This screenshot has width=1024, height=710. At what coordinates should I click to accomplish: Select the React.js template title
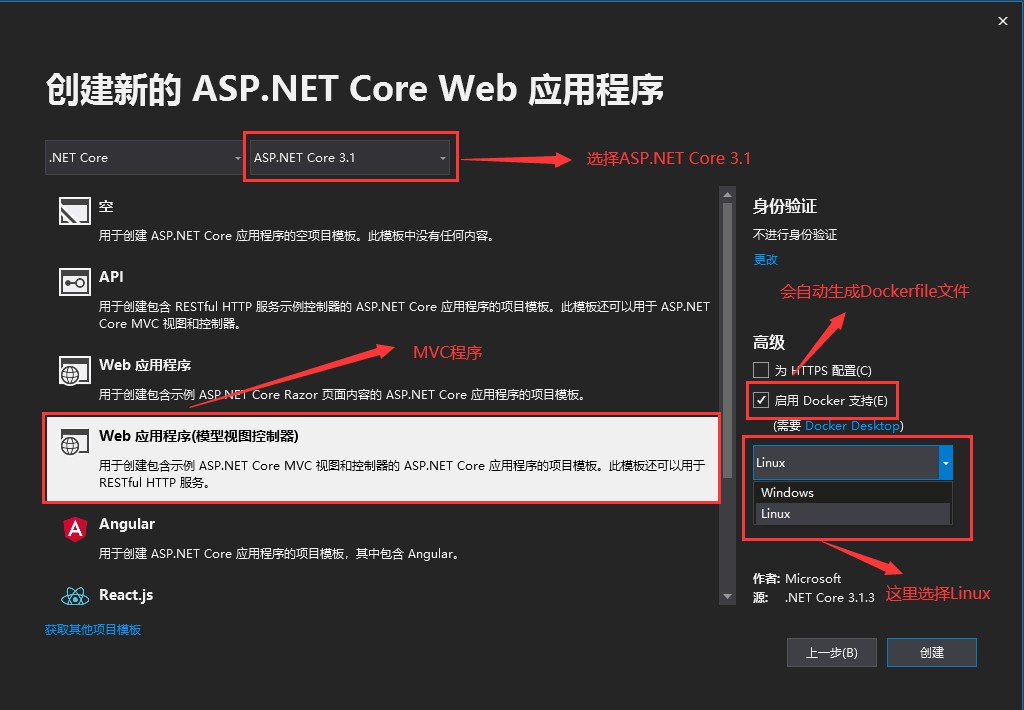pos(126,595)
